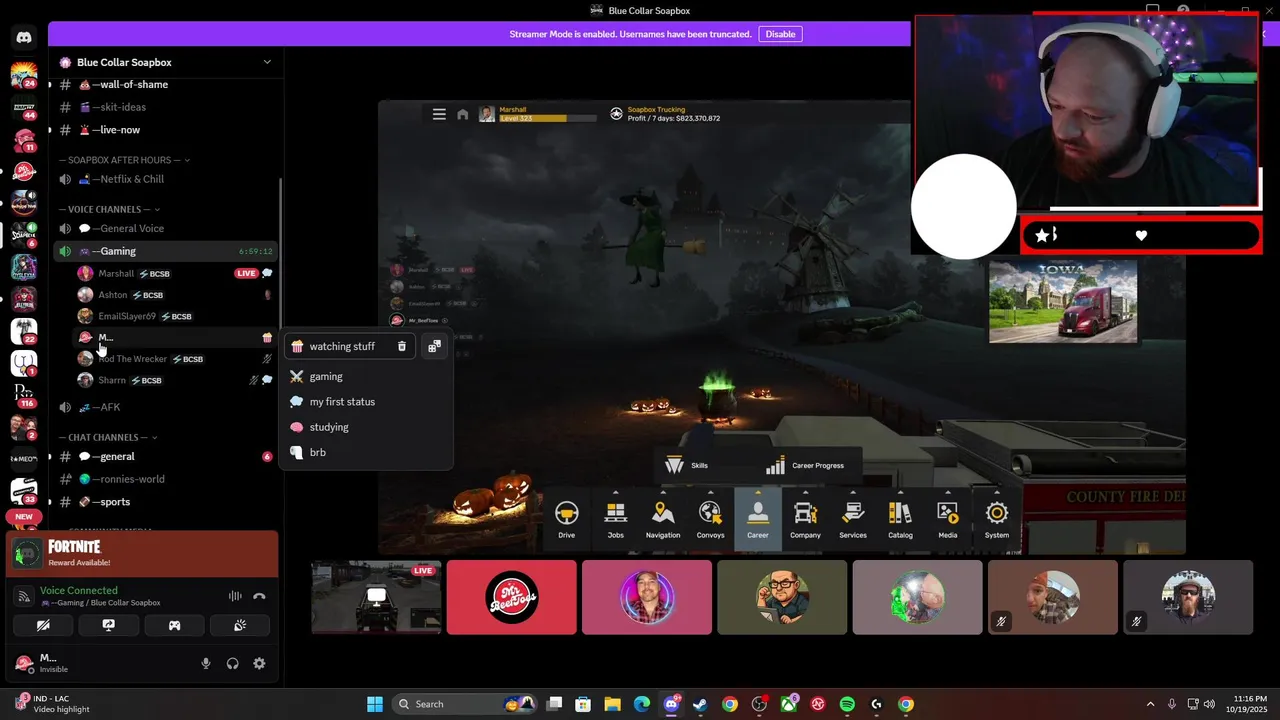Viewport: 1280px width, 720px height.
Task: Expand Blue Collar Soapbox server menu
Action: tap(267, 62)
